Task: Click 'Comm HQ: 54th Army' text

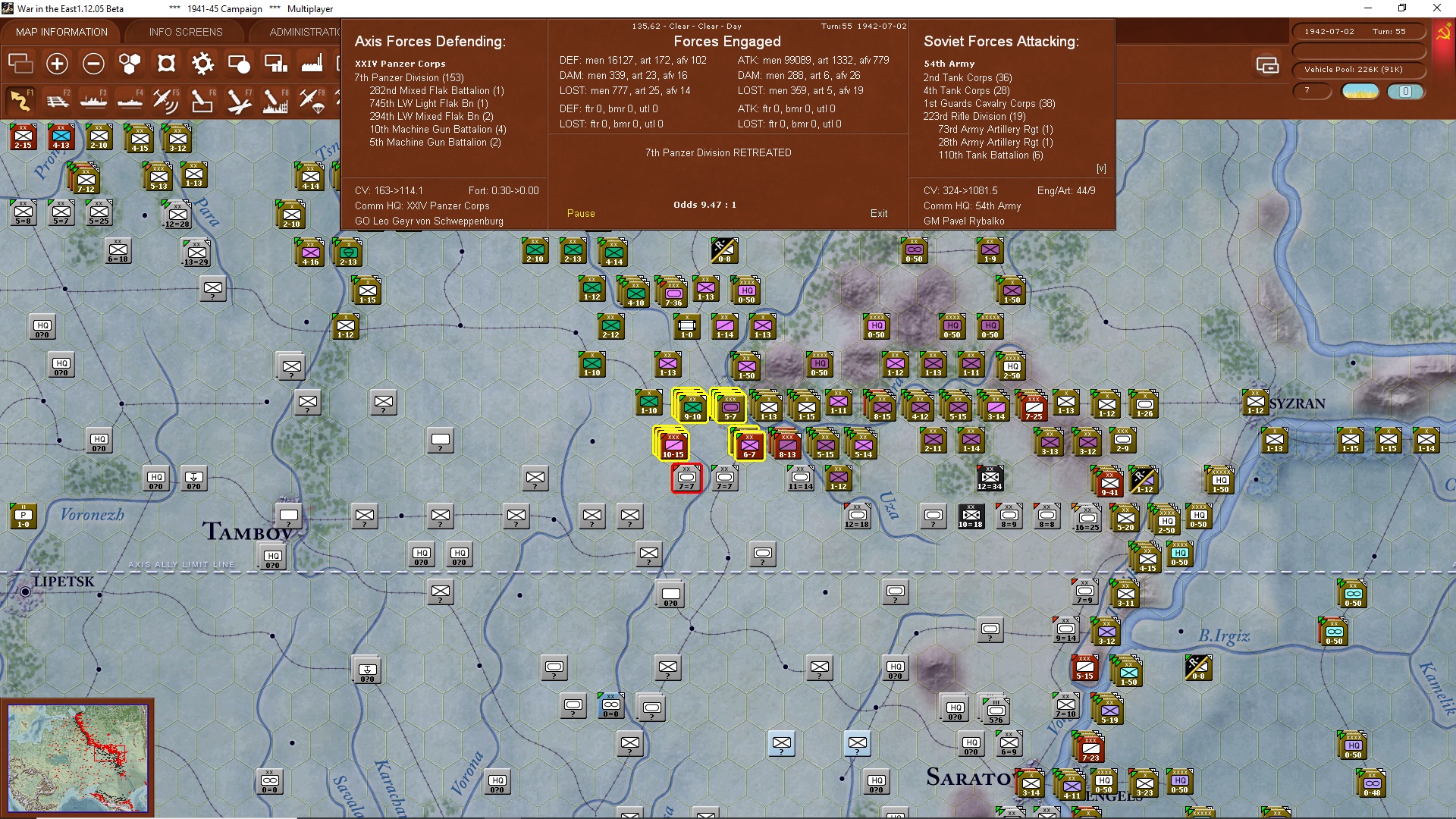Action: pos(972,206)
